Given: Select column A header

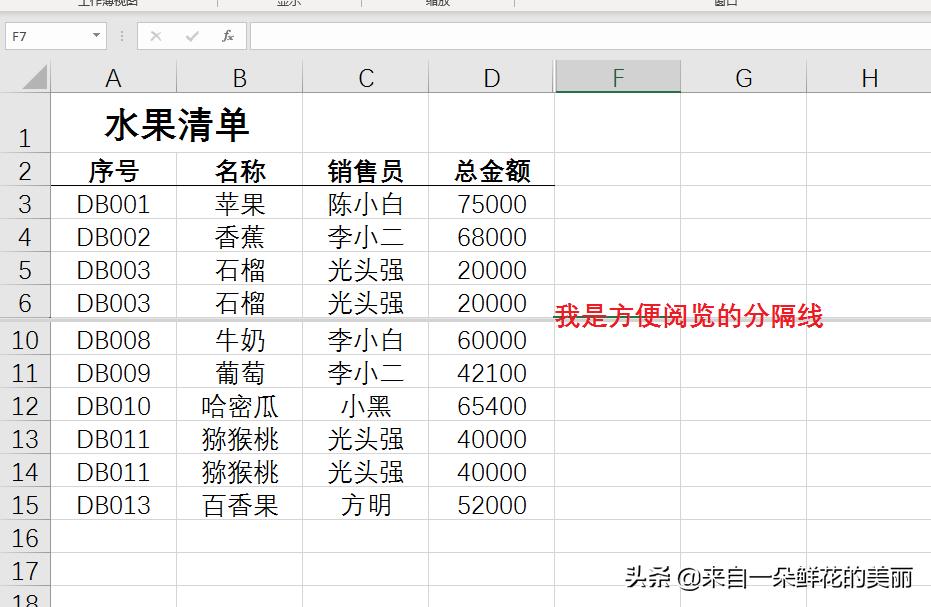Looking at the screenshot, I should point(113,75).
